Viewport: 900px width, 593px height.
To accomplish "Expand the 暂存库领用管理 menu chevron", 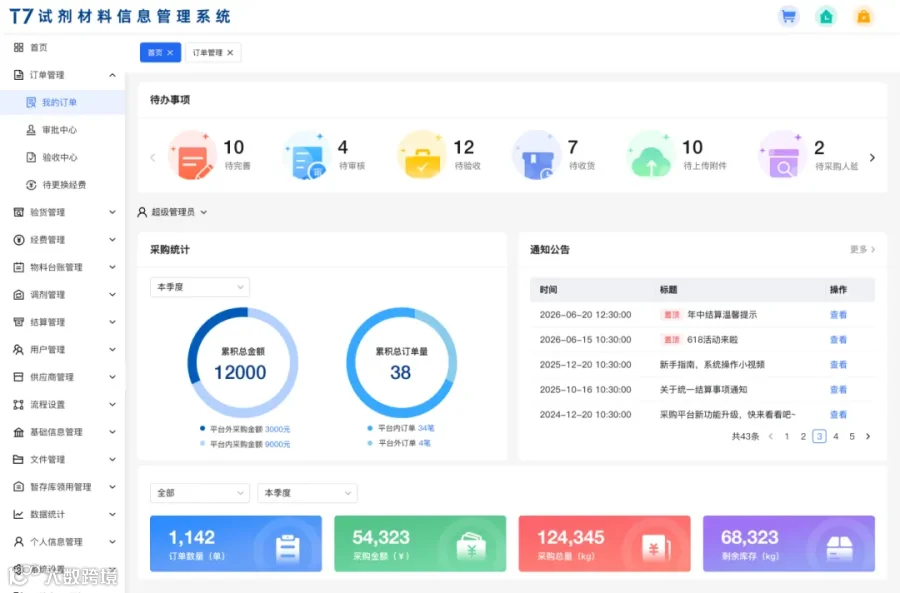I will pos(112,487).
